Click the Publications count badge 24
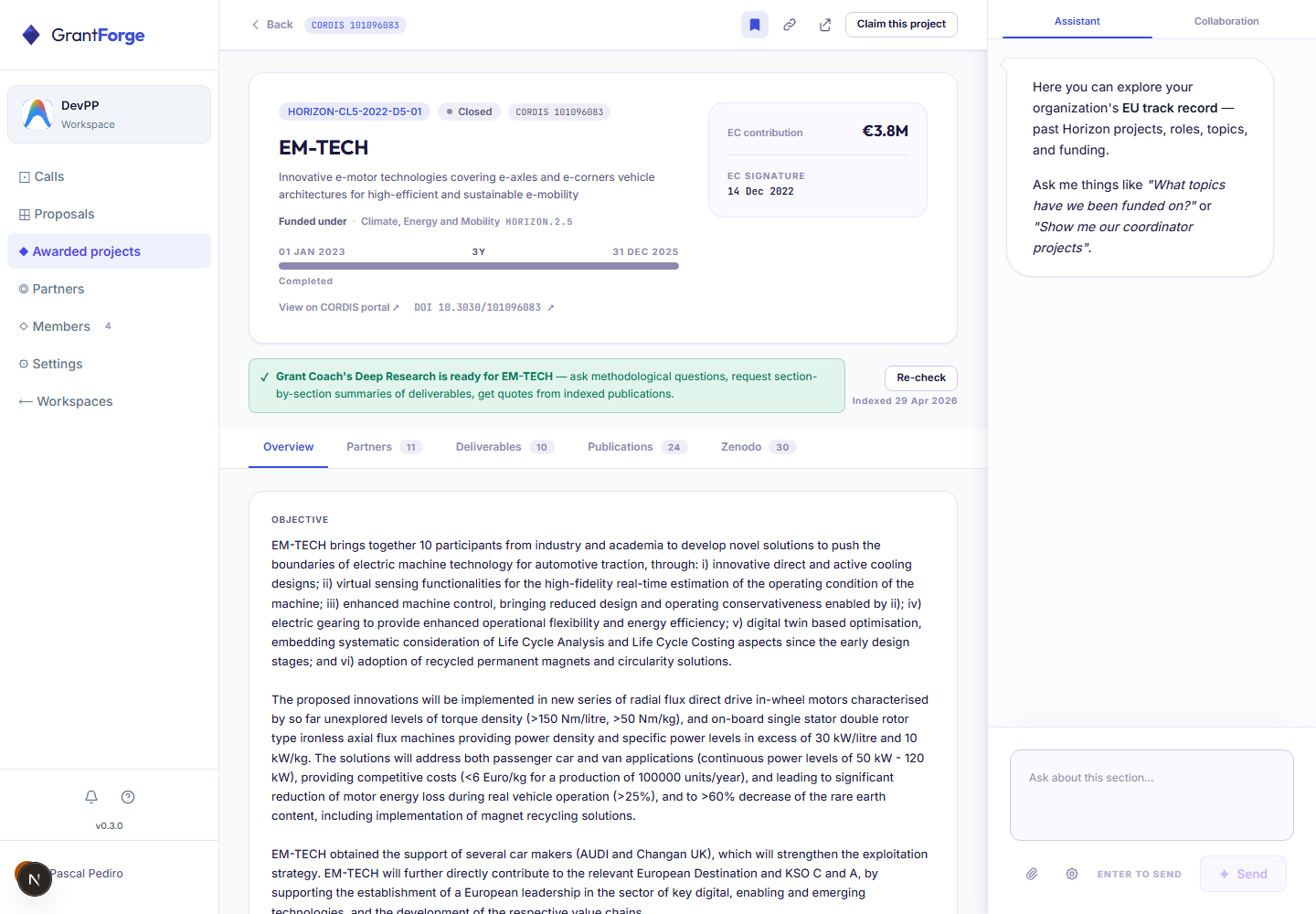Screen dimensions: 1316x914 674,447
